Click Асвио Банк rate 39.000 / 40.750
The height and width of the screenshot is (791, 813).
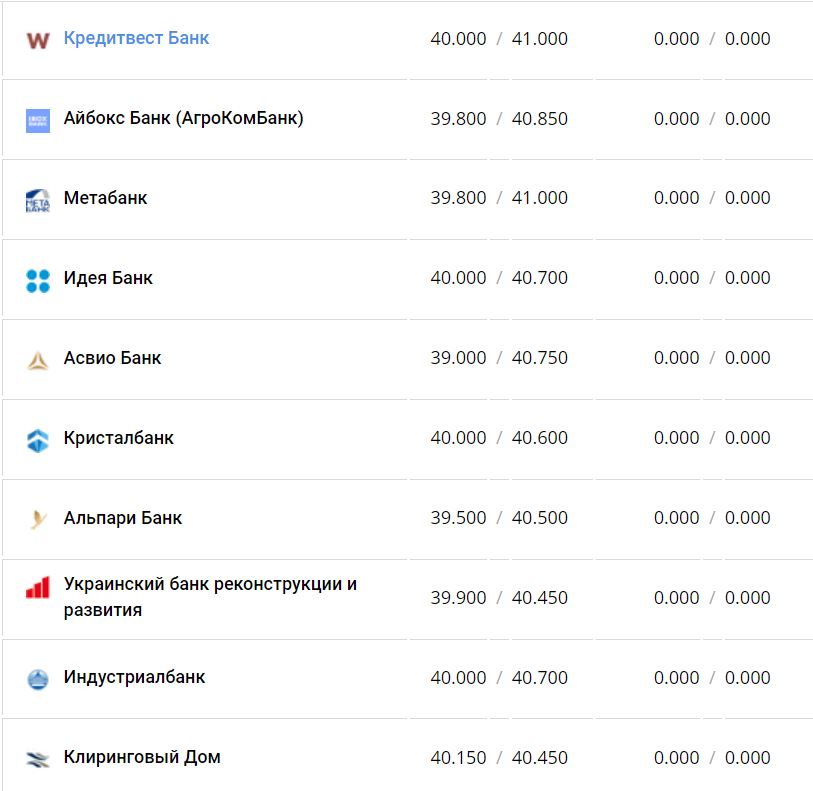tap(499, 358)
